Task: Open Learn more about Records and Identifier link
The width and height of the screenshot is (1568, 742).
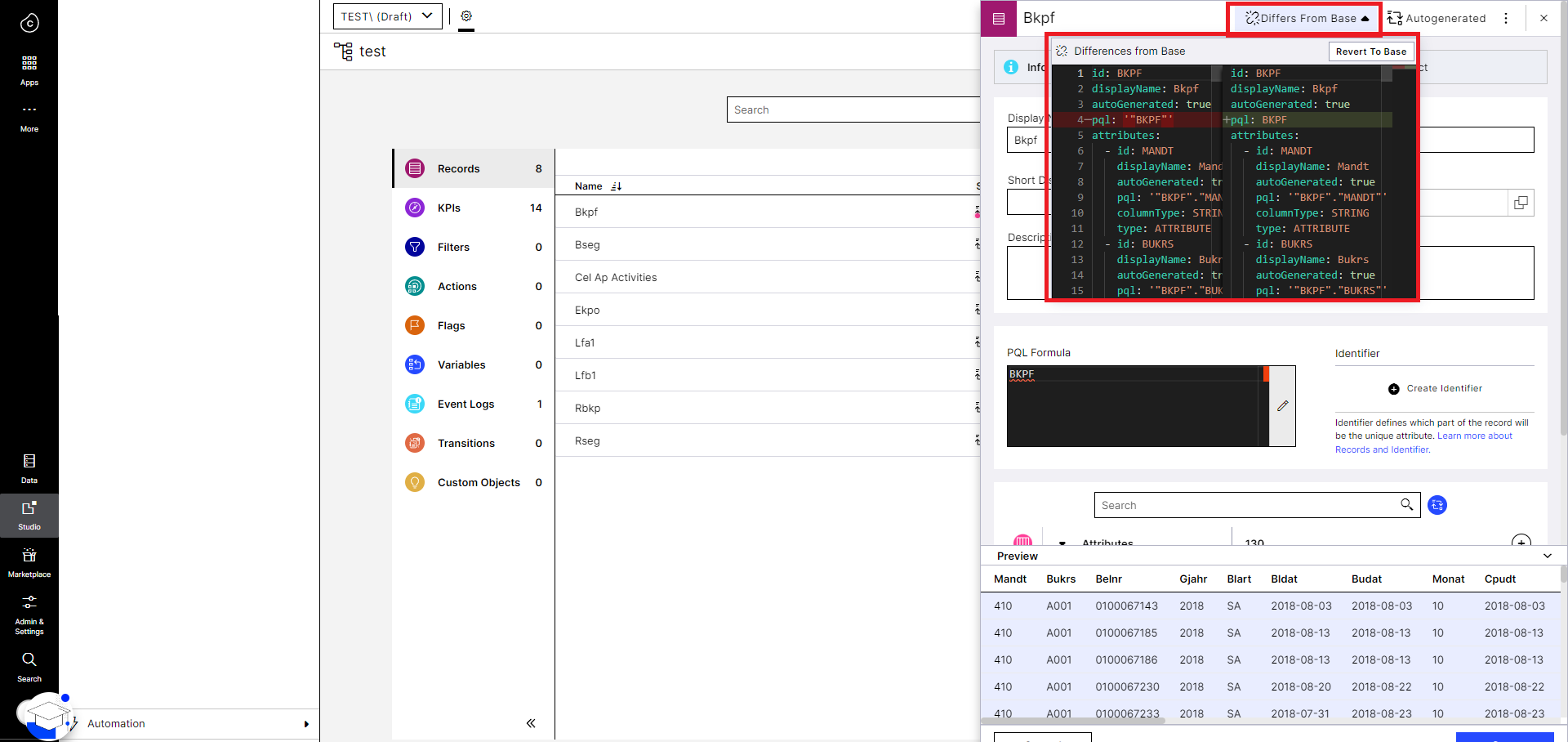Action: (x=1423, y=443)
